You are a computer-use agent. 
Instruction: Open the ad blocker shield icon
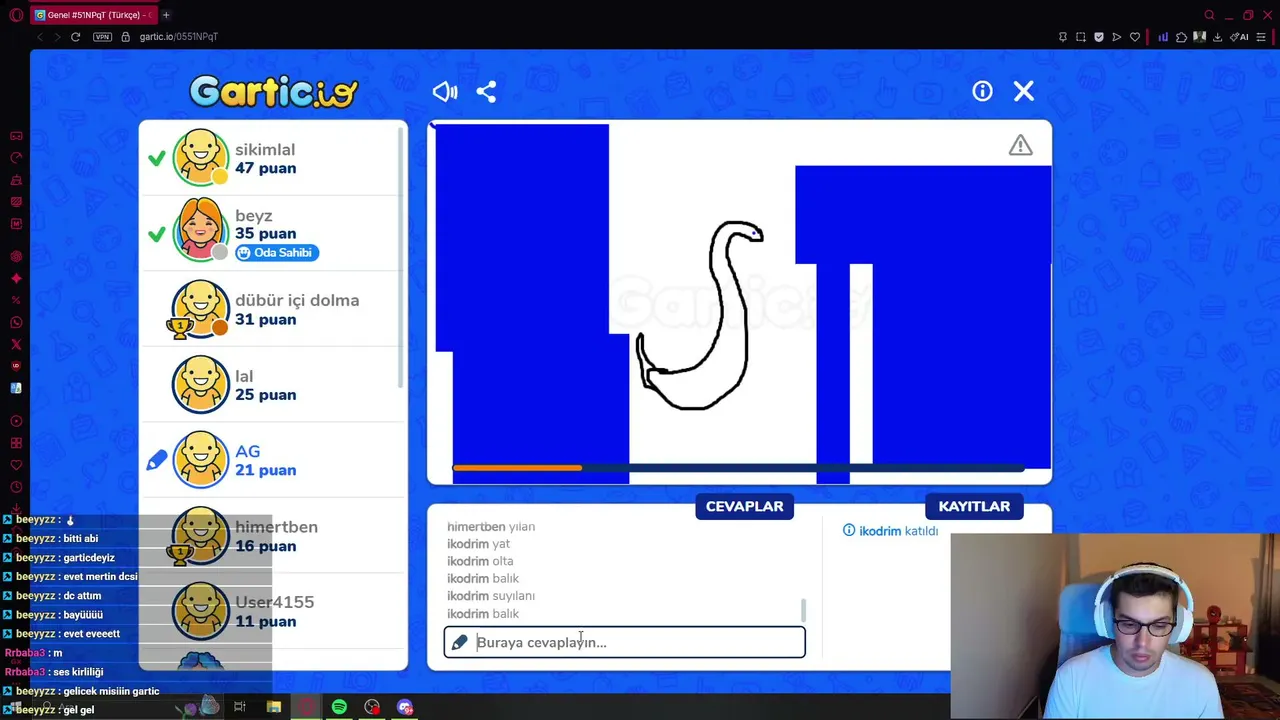[x=1098, y=37]
